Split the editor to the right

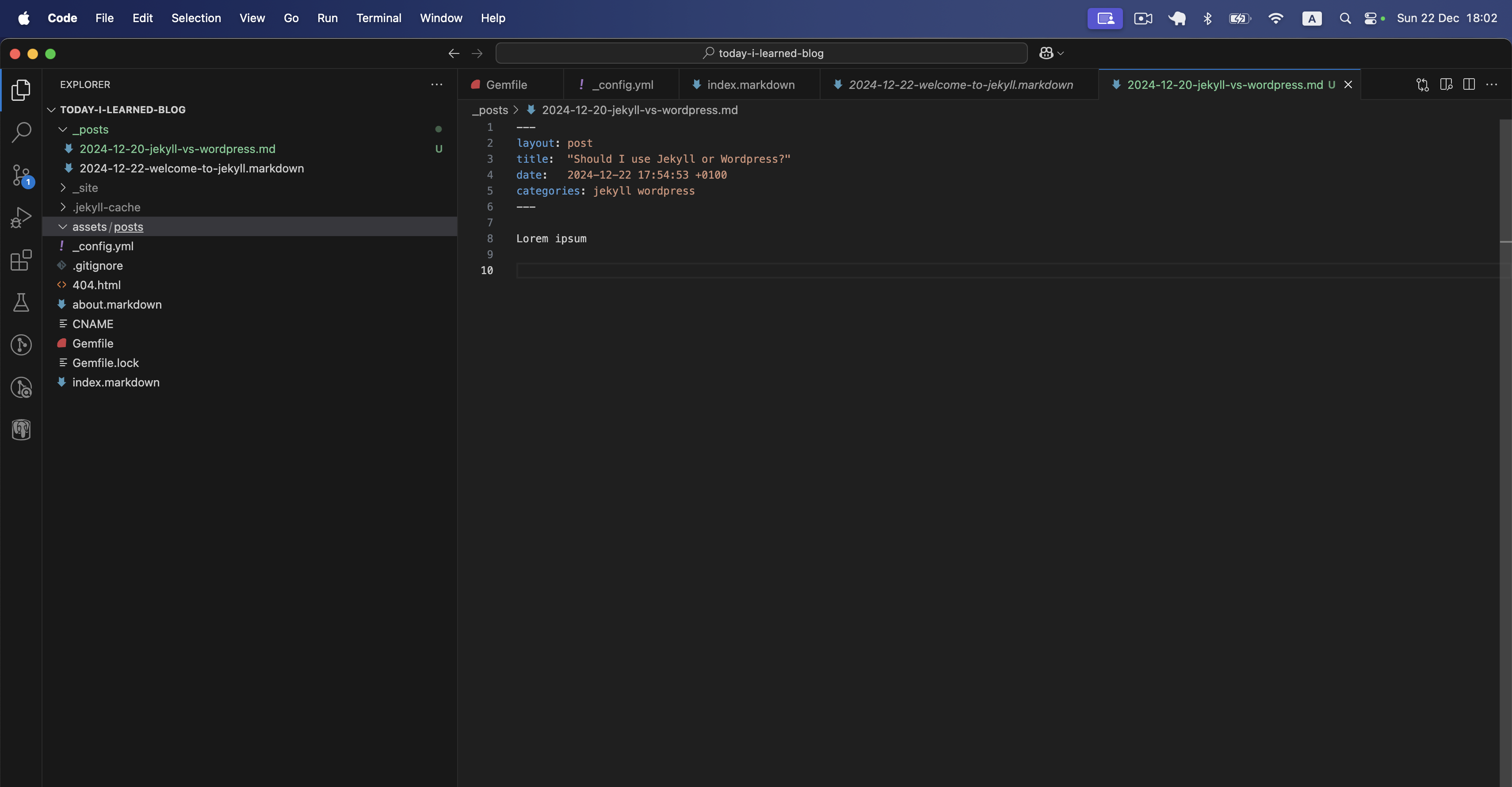(1469, 84)
